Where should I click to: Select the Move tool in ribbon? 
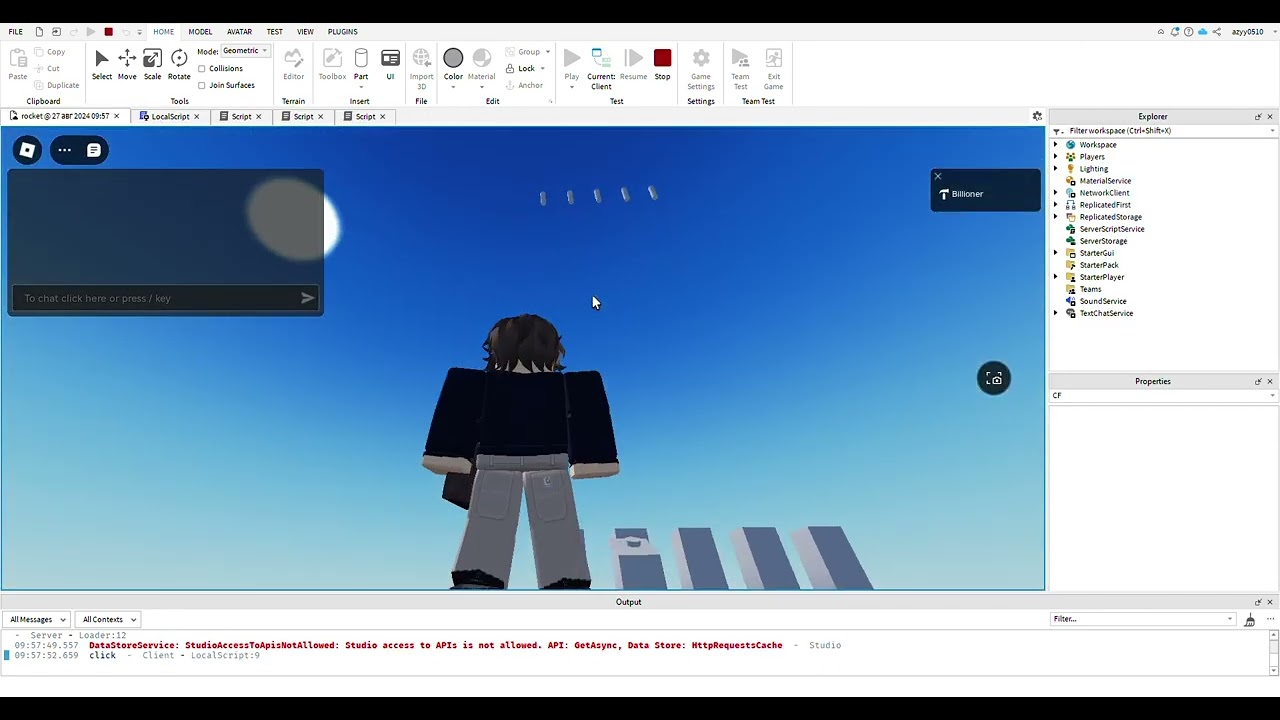127,65
